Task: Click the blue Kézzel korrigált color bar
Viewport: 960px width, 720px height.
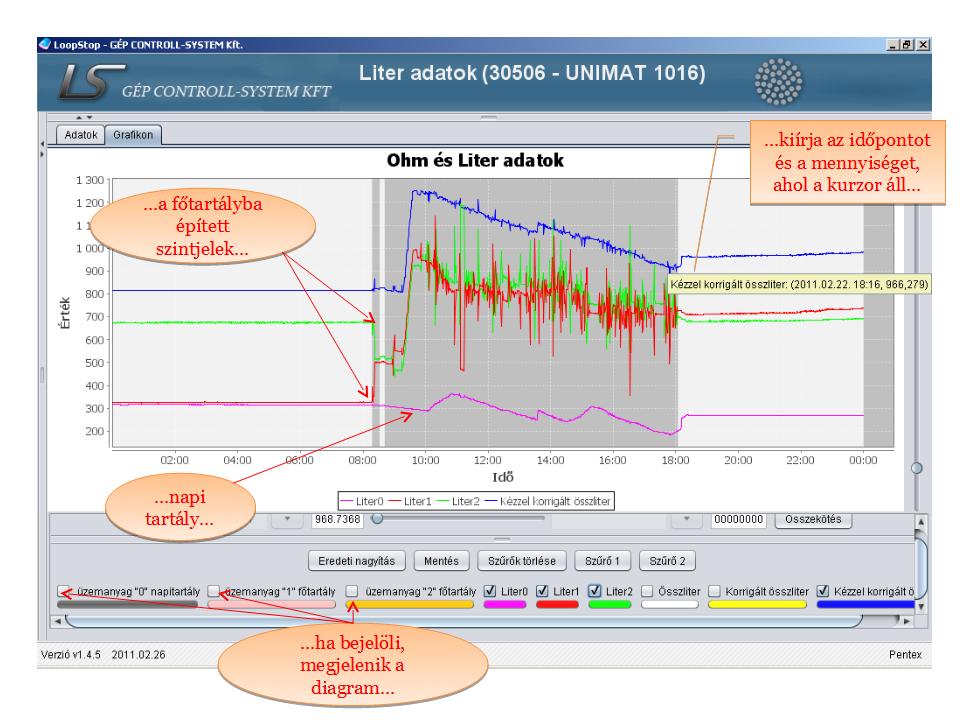Action: 864,604
